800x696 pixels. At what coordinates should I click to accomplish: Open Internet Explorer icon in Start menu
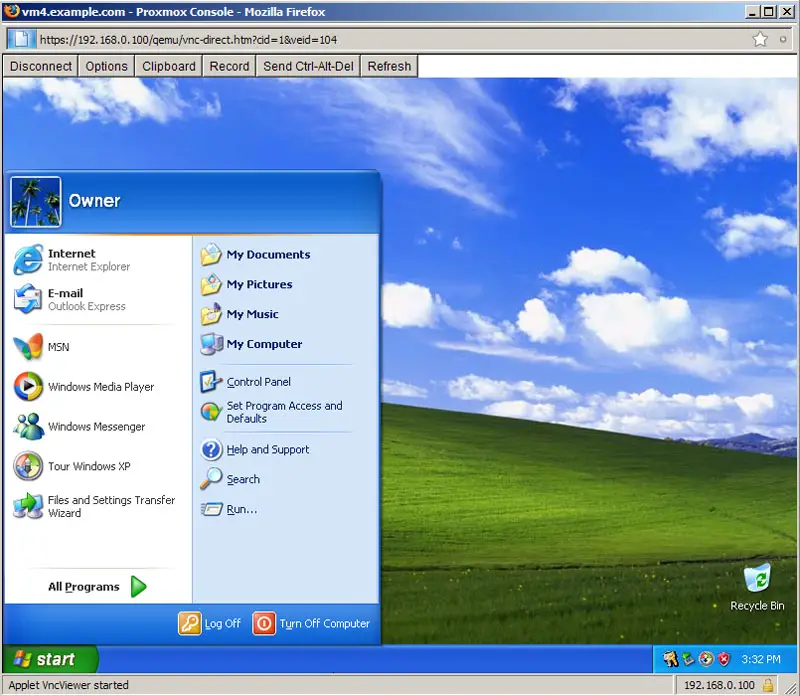28,259
